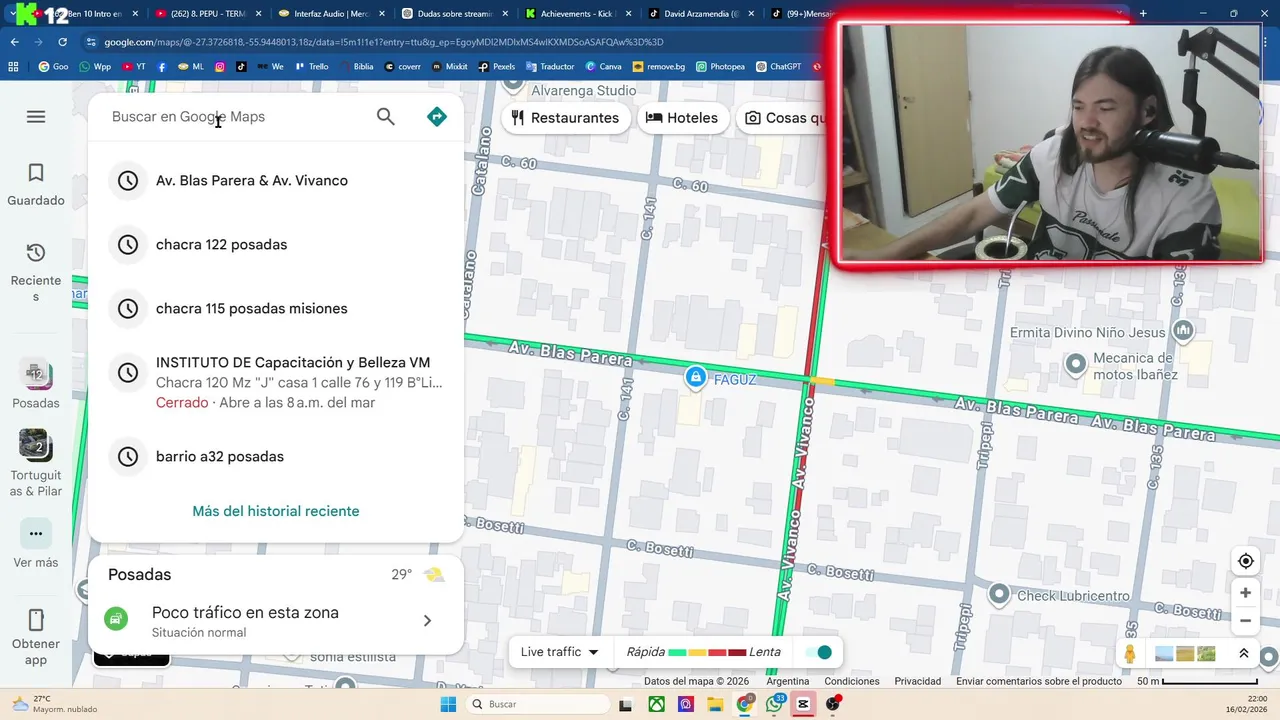The image size is (1280, 720).
Task: Select recent search Av. Blas Parera & Av. Vivanco
Action: 276,181
